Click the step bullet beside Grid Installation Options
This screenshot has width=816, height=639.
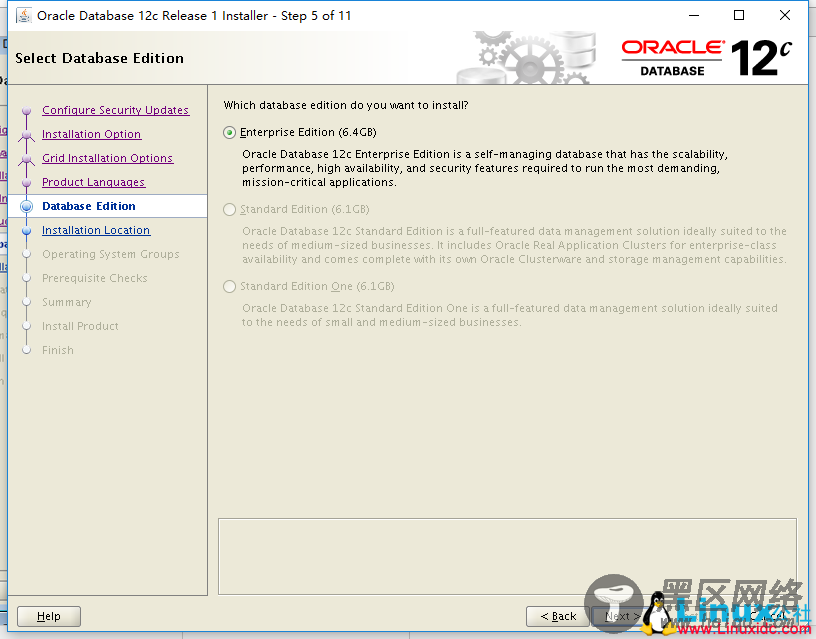click(x=27, y=159)
